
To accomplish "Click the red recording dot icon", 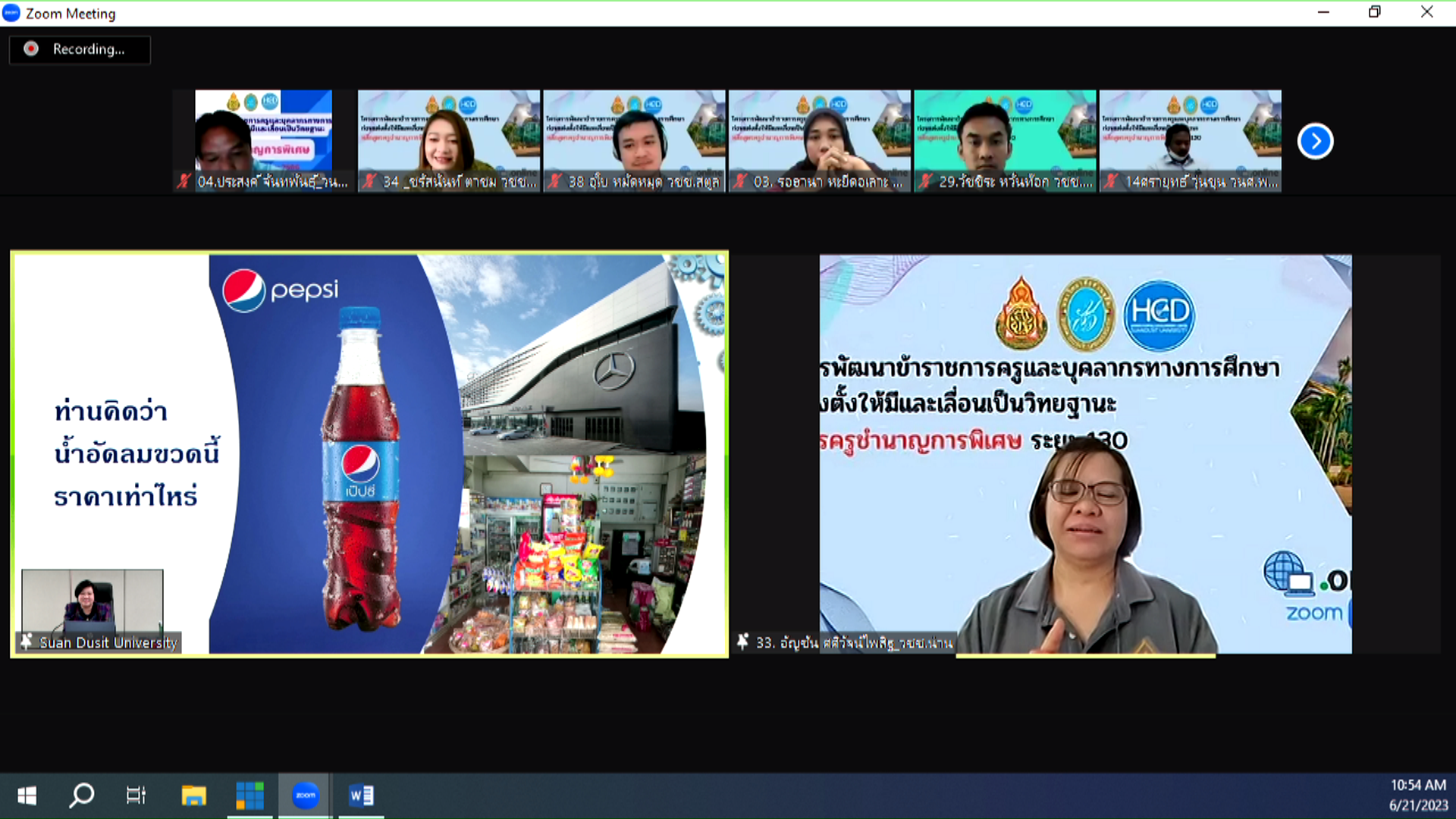I will (x=31, y=49).
